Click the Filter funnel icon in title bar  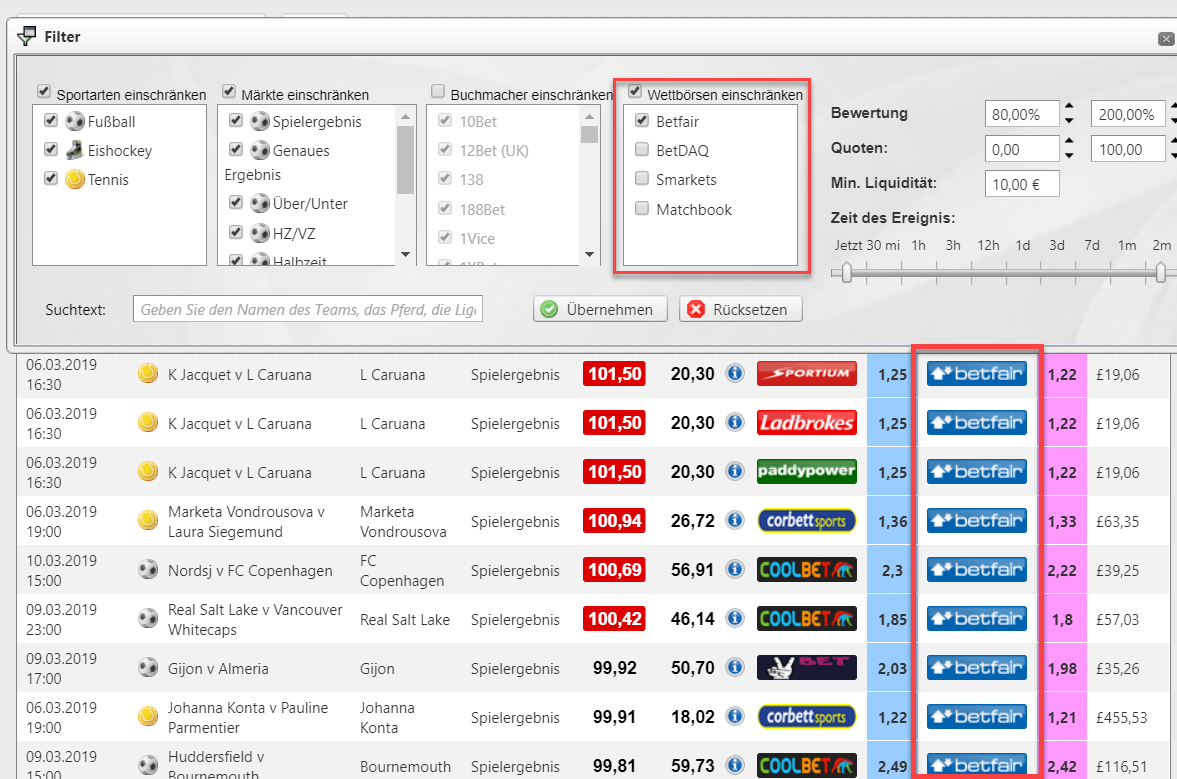click(26, 36)
